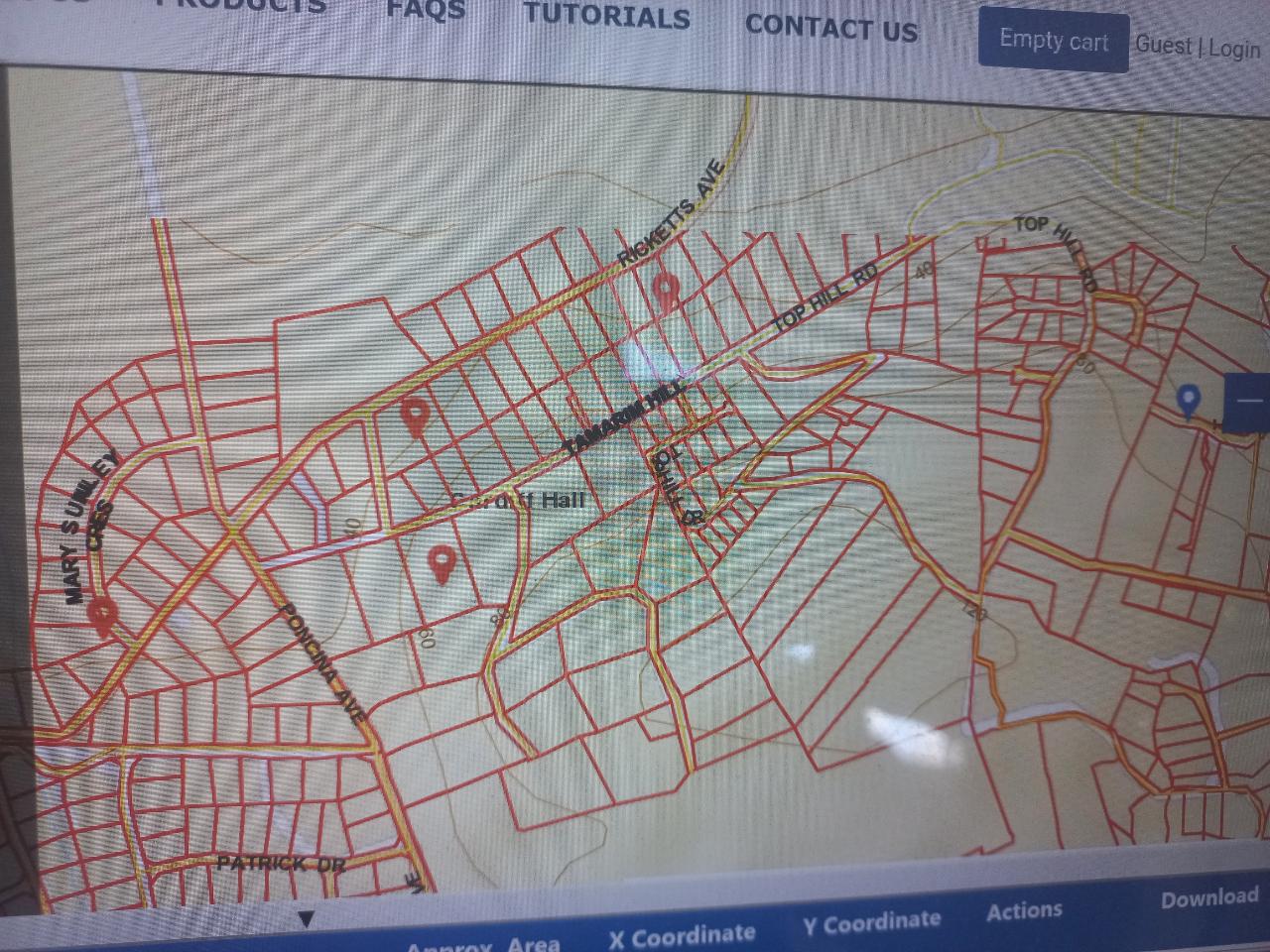1270x952 pixels.
Task: Click the Guest link
Action: coord(1163,46)
